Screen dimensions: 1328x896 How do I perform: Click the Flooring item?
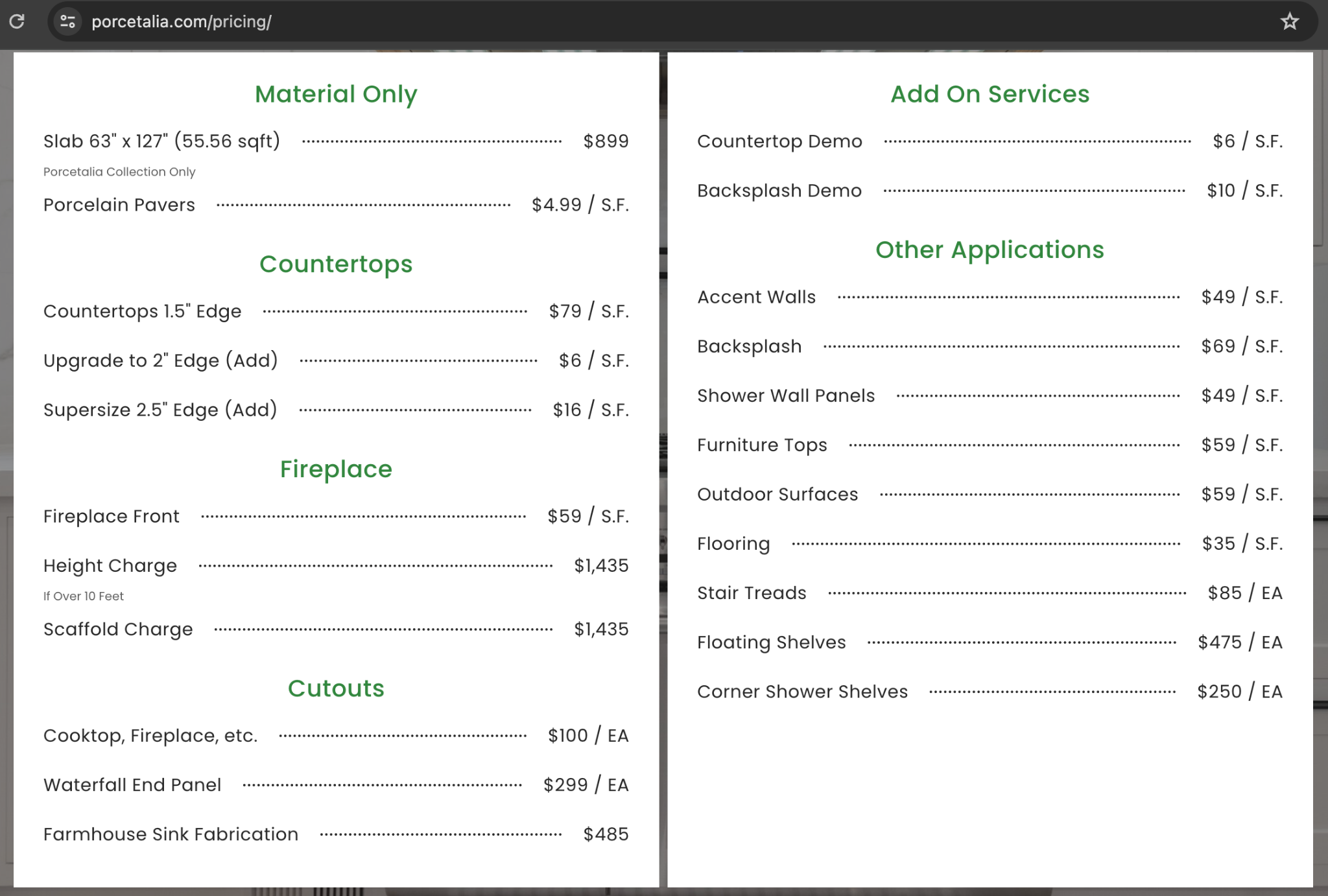point(733,543)
